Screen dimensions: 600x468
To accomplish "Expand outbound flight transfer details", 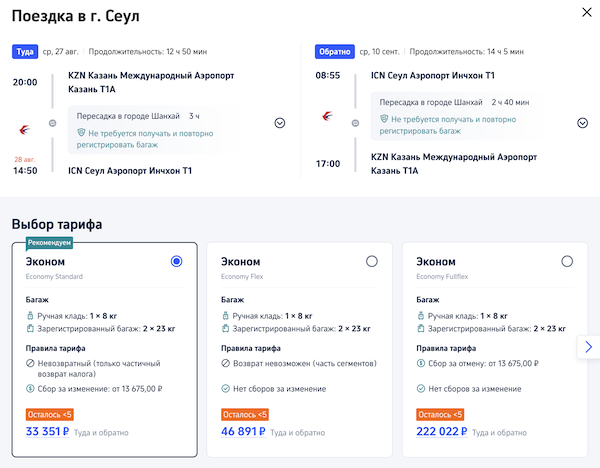I will (x=280, y=123).
